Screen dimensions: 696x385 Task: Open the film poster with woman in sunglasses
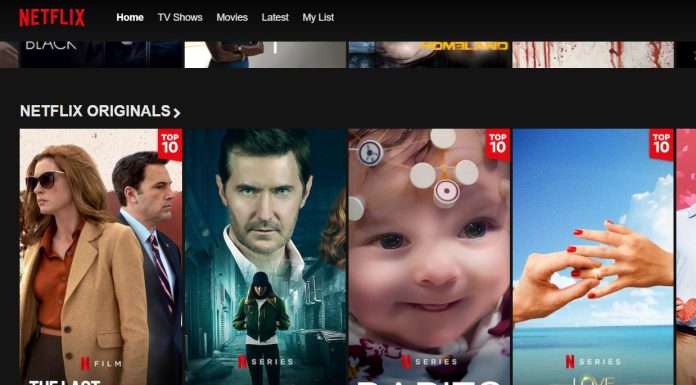[x=101, y=257]
